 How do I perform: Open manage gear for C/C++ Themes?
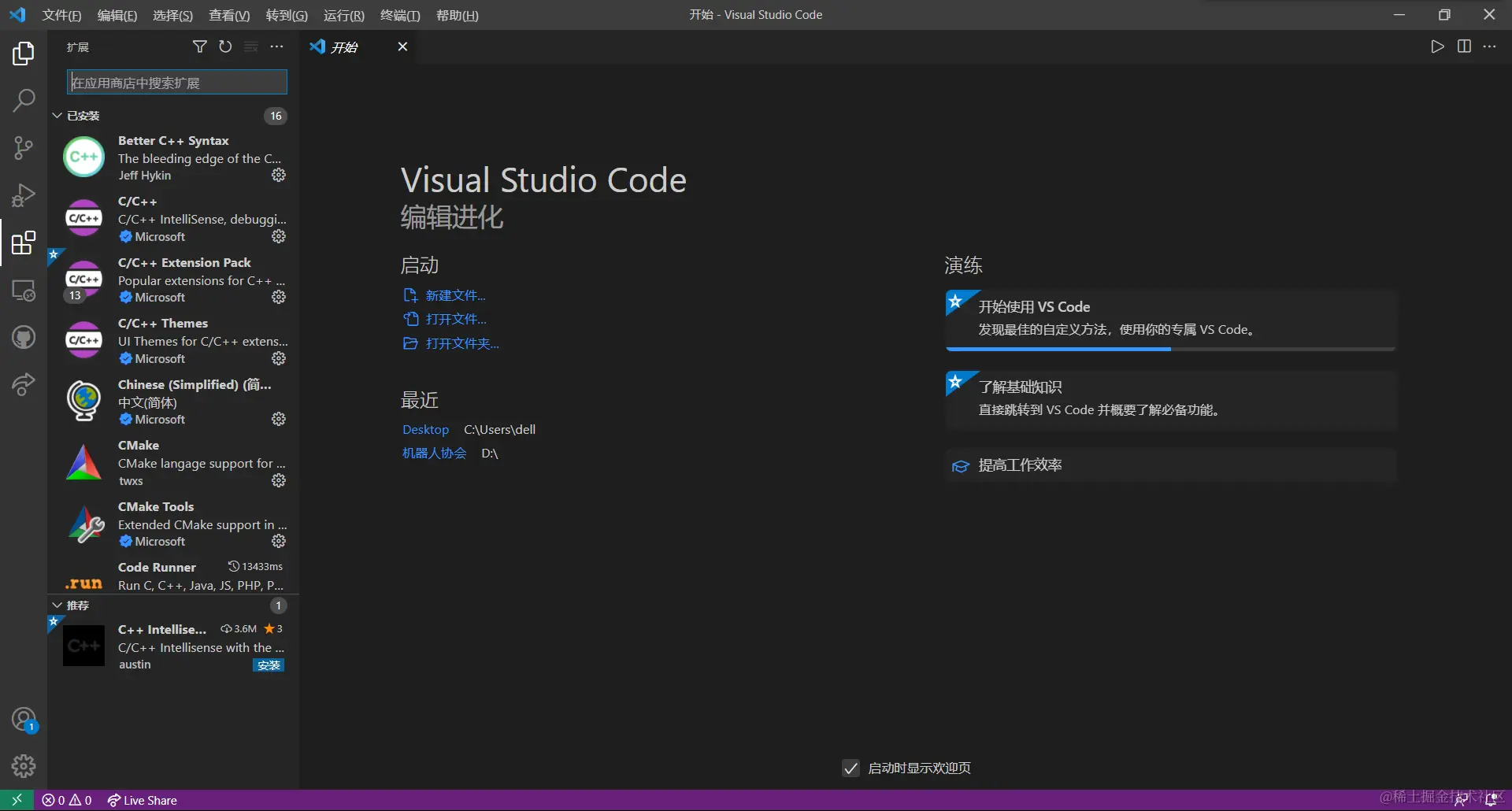(x=279, y=358)
